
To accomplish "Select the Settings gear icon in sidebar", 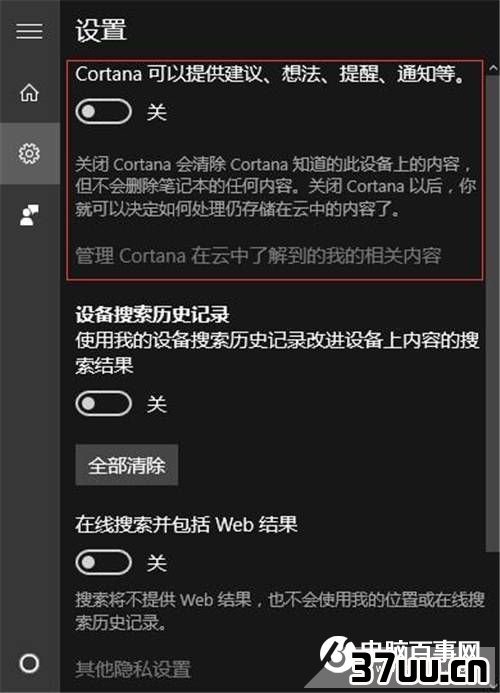I will tap(29, 153).
